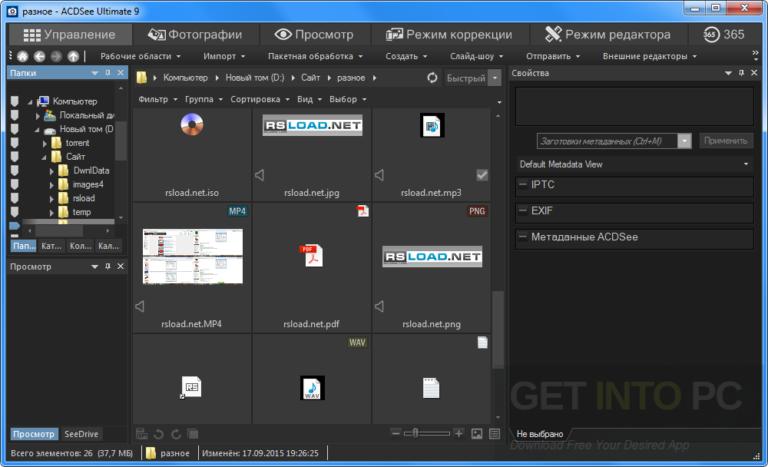Click the compare images icon in the bottom toolbar
This screenshot has width=768, height=467.
[142, 434]
